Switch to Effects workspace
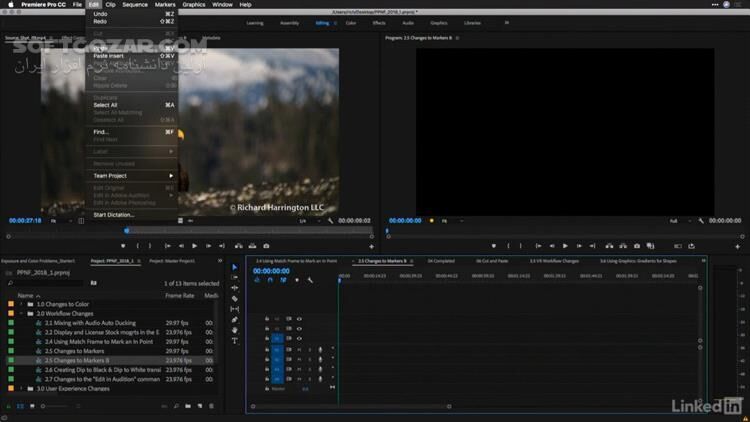This screenshot has height=422, width=750. (x=379, y=23)
